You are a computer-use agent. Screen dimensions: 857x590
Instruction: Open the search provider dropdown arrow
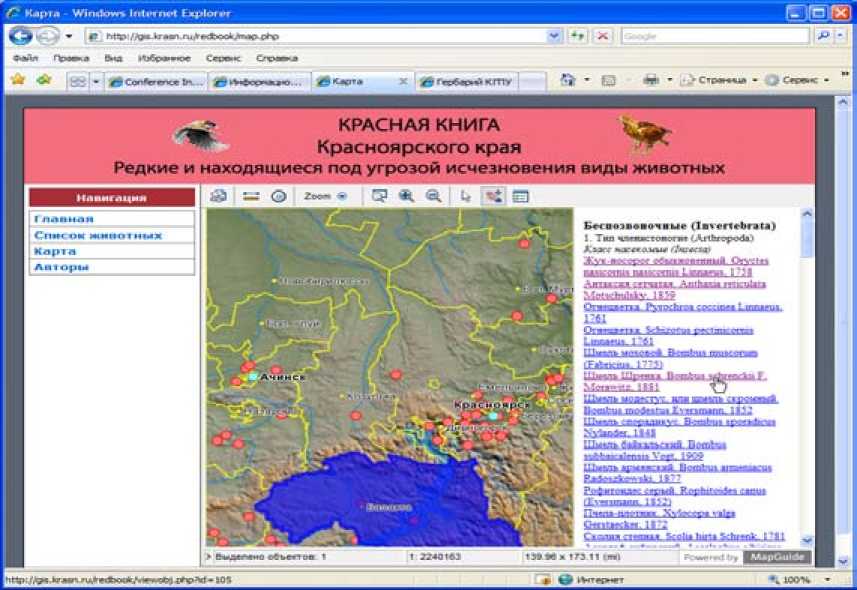(x=840, y=36)
